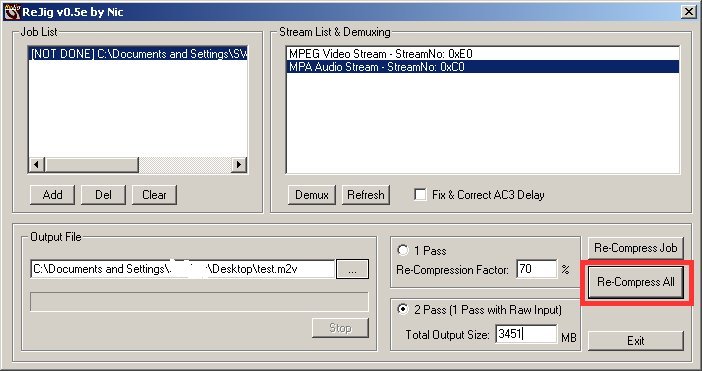
Task: Close the ReJig window
Action: tap(689, 12)
